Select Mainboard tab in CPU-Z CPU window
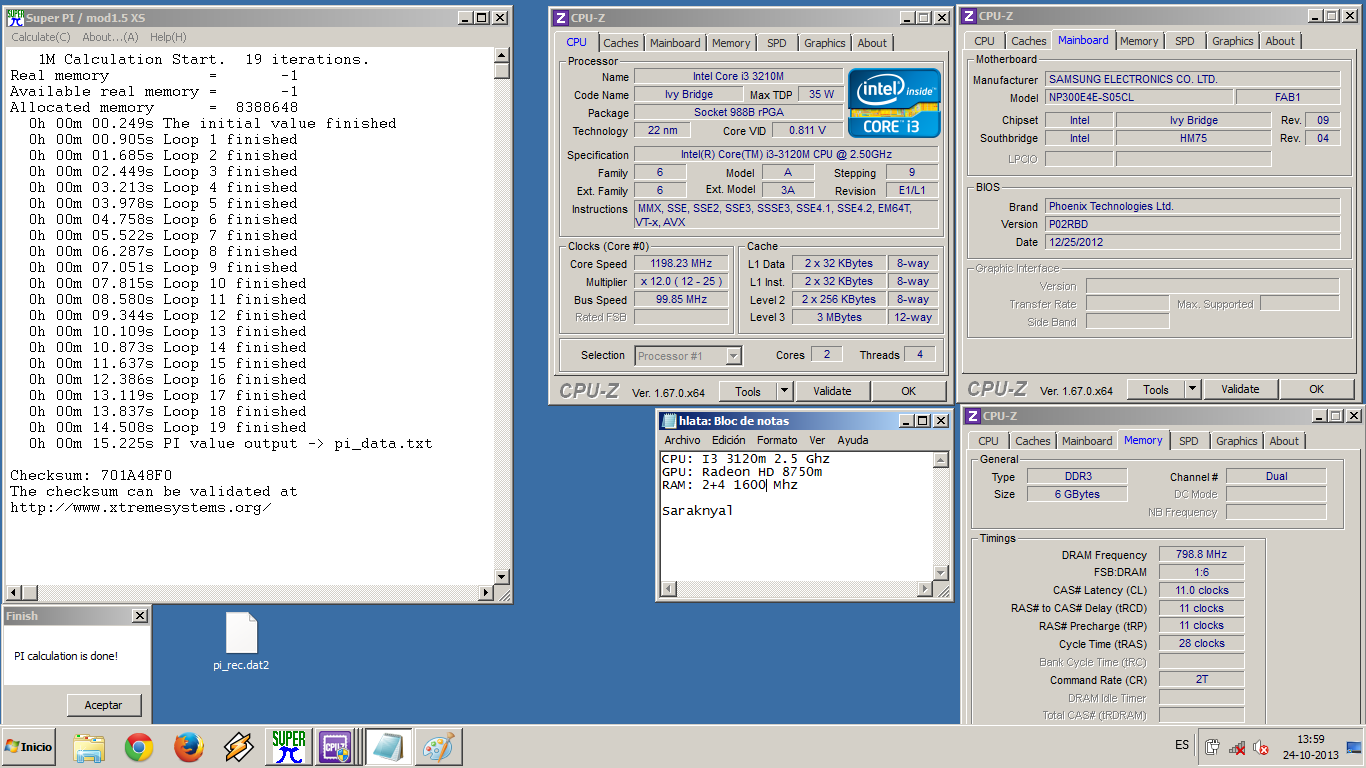 click(675, 43)
